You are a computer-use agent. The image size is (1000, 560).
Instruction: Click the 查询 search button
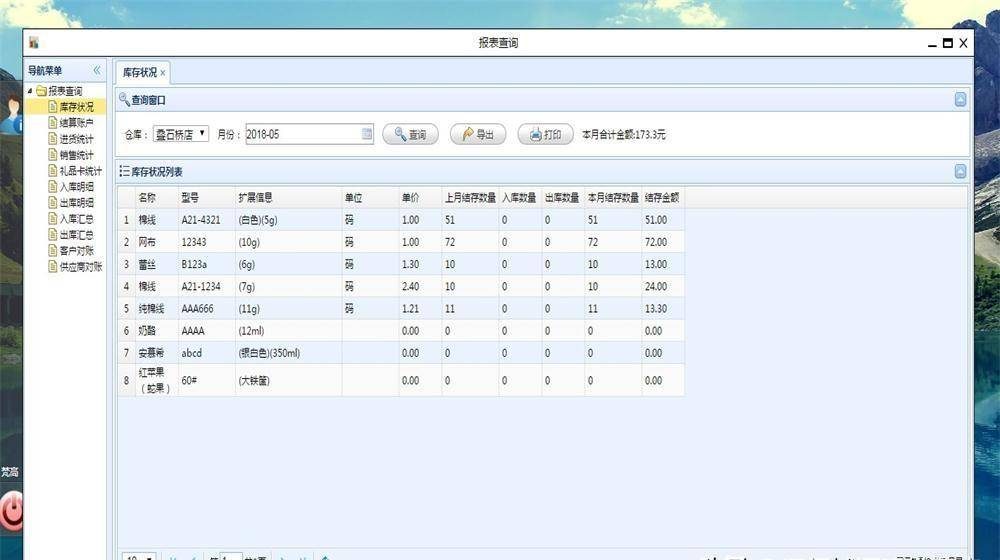point(410,134)
